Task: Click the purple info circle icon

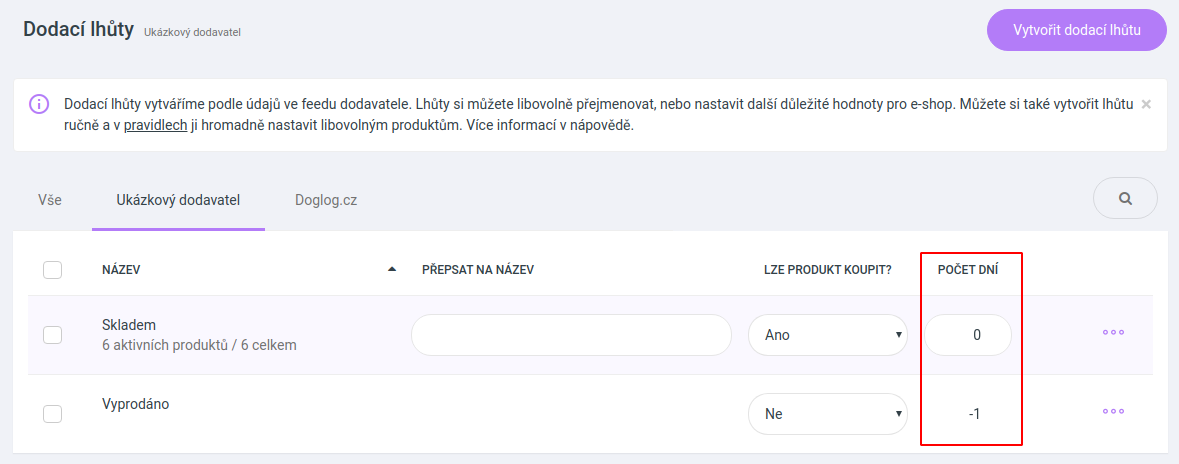Action: coord(39,104)
